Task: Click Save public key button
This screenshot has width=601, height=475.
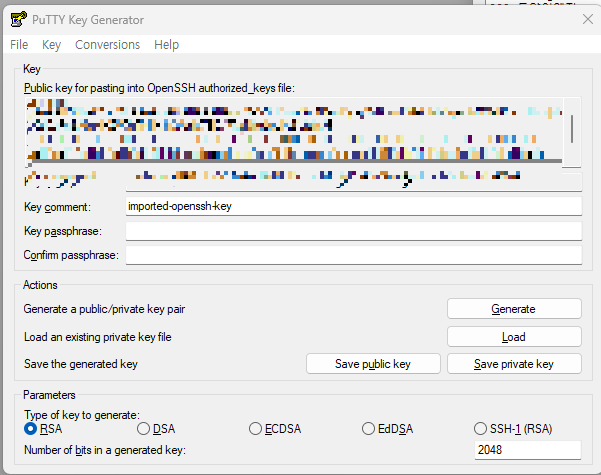Action: pos(373,363)
